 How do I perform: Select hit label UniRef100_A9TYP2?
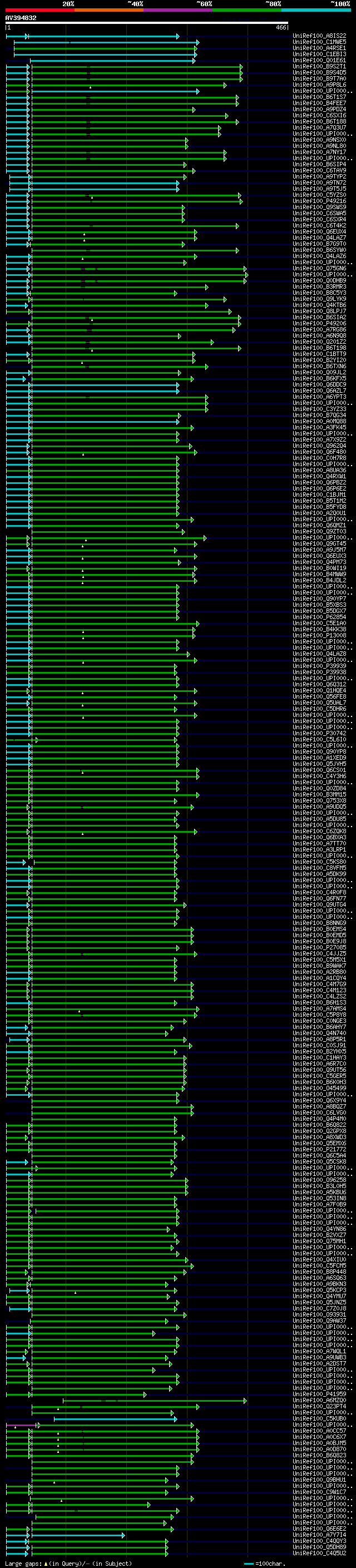319,176
